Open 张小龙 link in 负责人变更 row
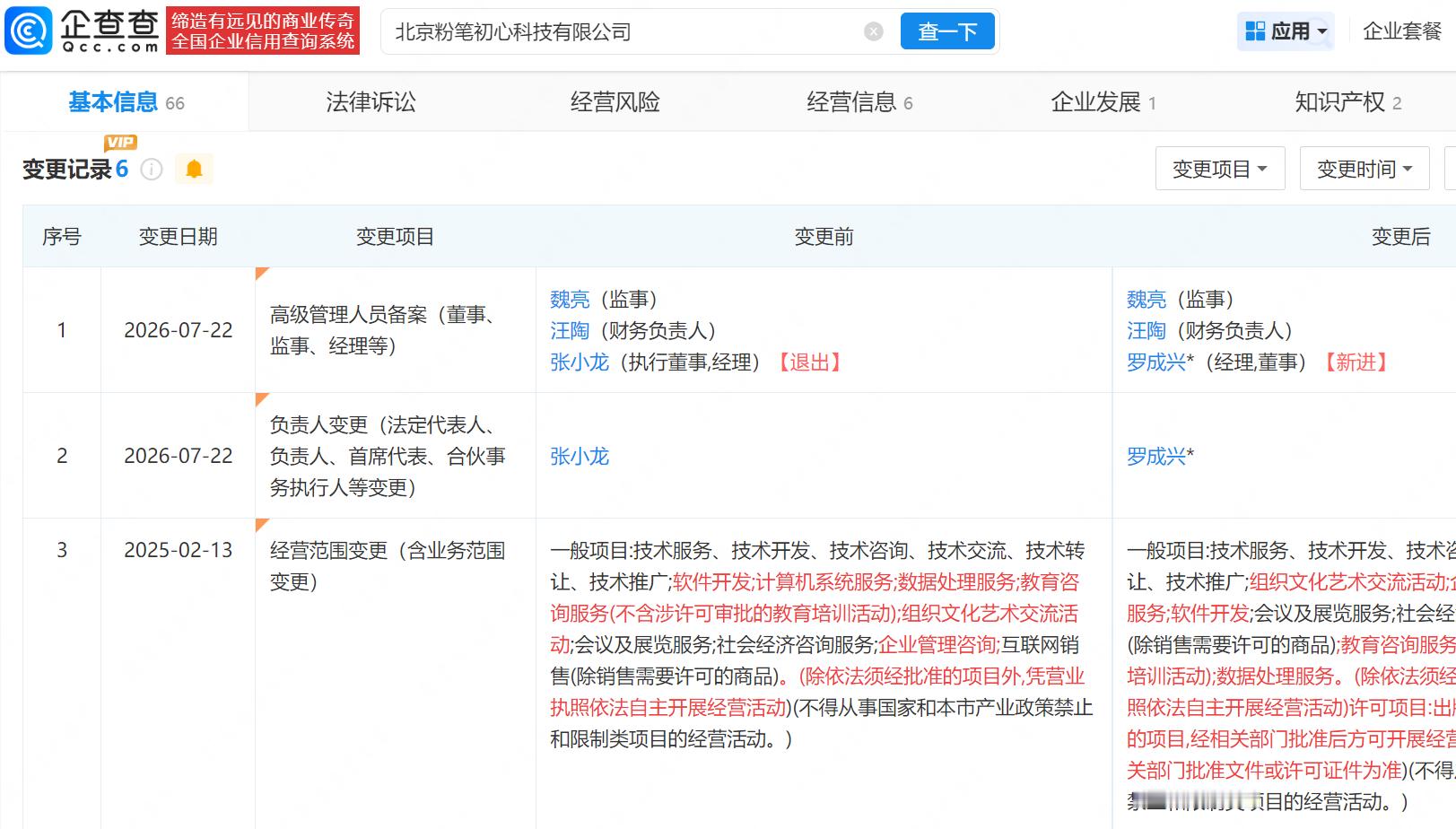This screenshot has height=829, width=1456. [x=580, y=457]
